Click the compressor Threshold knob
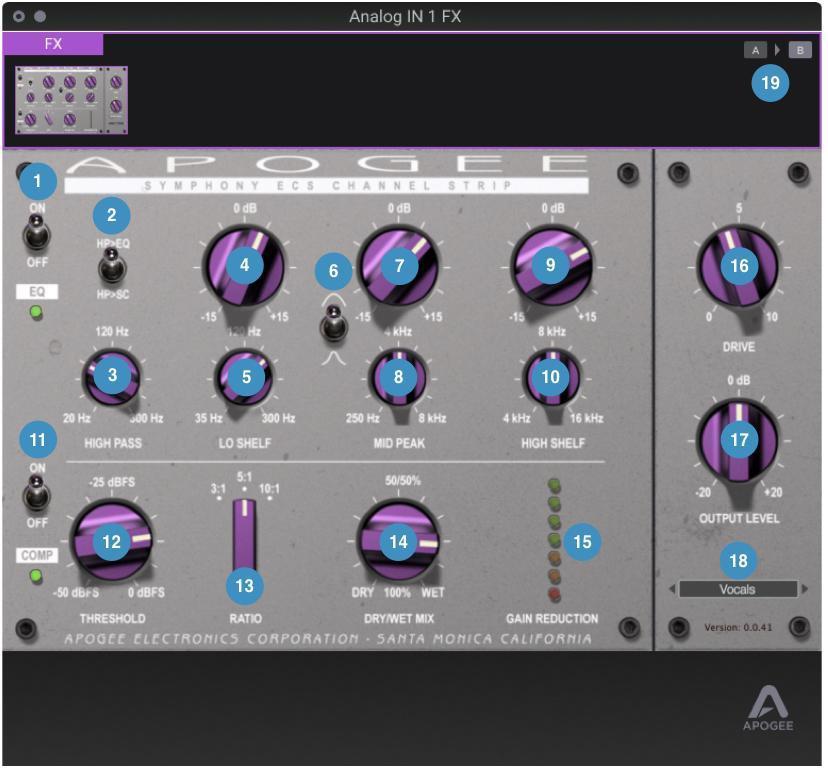The width and height of the screenshot is (828, 768). click(x=111, y=541)
